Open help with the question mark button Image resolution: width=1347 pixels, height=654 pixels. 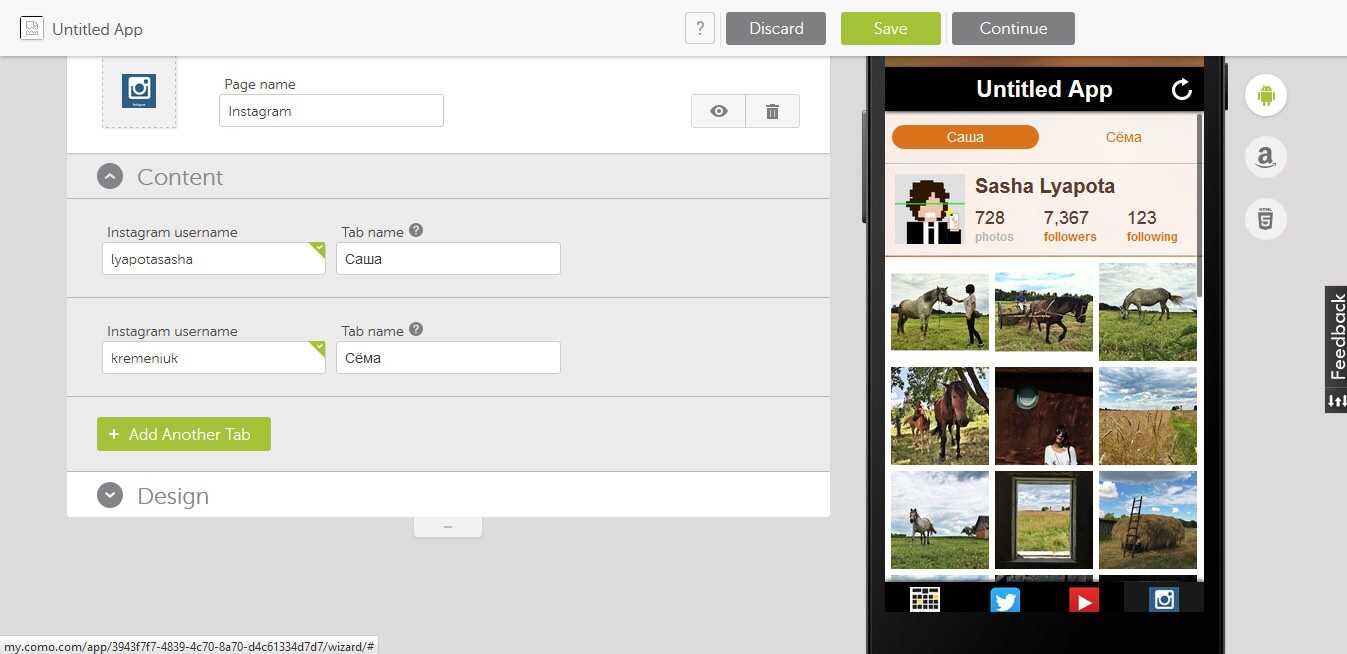(700, 28)
